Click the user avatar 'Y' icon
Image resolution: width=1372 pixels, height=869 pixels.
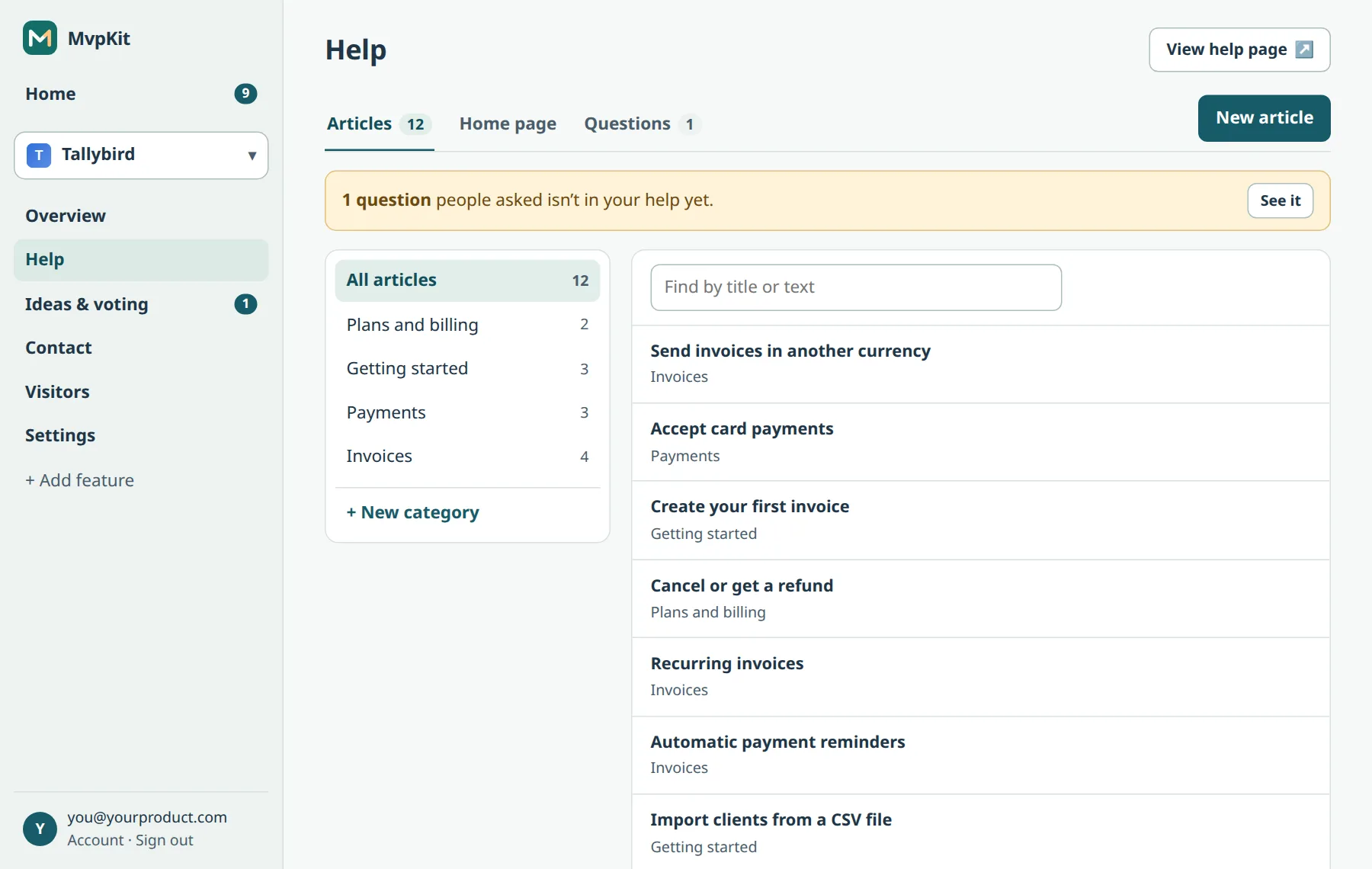pyautogui.click(x=40, y=829)
